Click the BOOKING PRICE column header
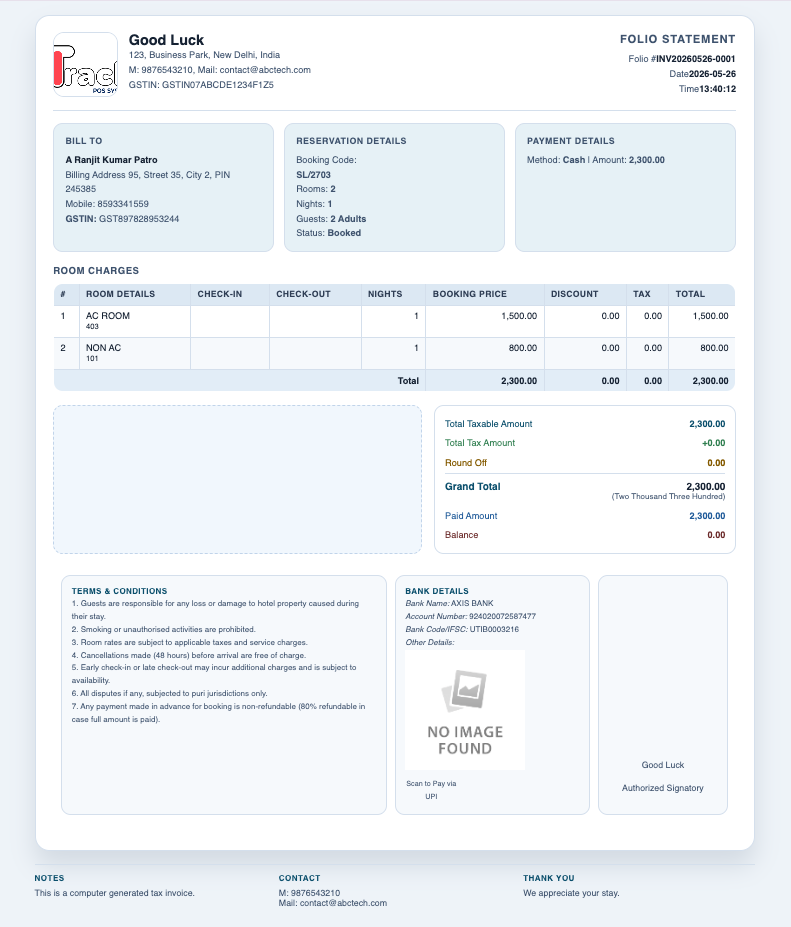 click(x=469, y=294)
